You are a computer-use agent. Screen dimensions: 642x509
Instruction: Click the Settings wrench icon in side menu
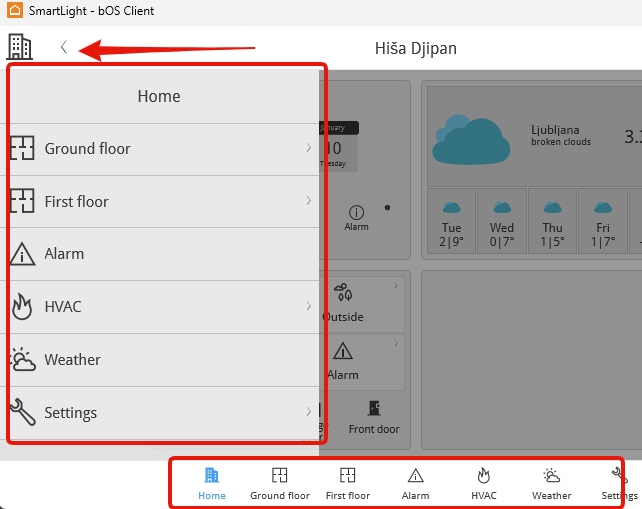click(x=23, y=412)
